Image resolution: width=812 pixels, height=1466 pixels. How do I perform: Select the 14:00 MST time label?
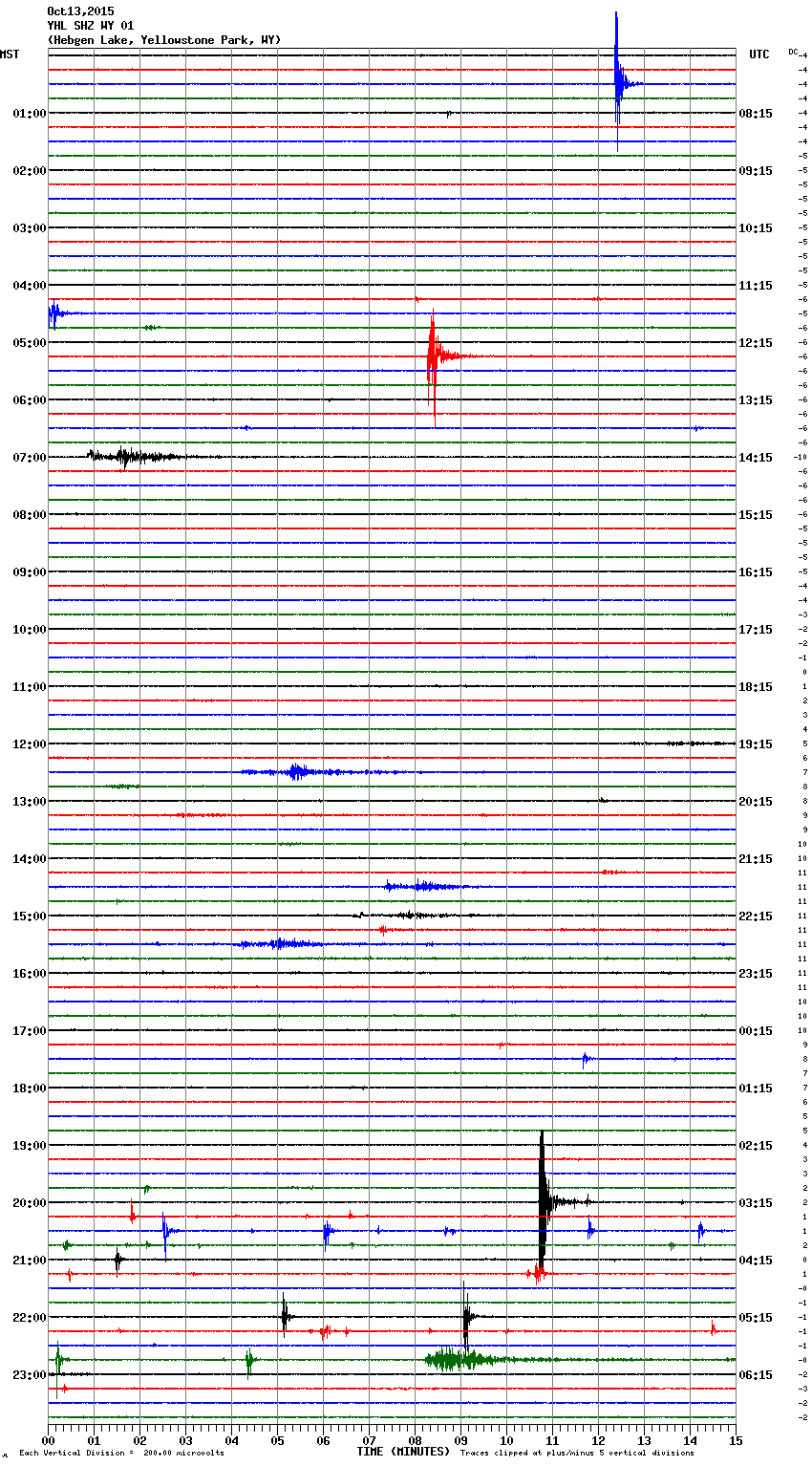point(30,859)
